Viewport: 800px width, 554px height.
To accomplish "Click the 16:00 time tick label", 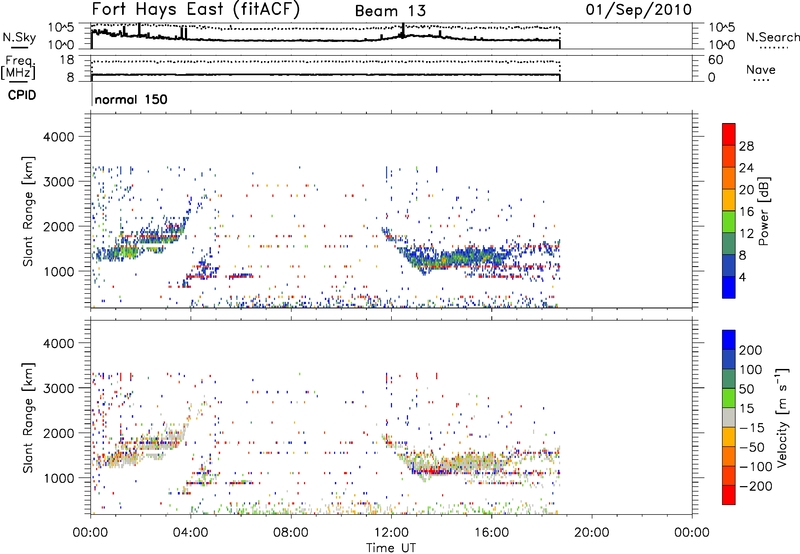I will click(x=491, y=533).
